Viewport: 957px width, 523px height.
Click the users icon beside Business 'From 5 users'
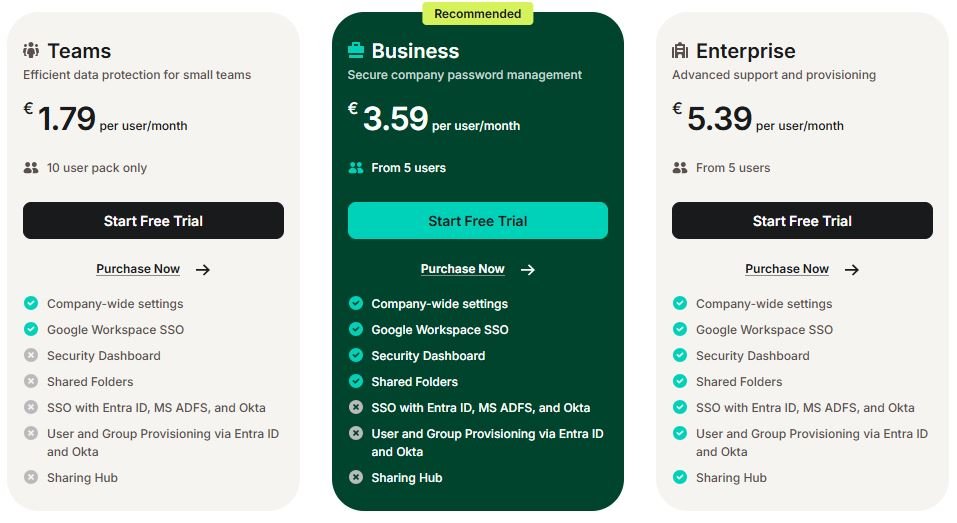356,168
